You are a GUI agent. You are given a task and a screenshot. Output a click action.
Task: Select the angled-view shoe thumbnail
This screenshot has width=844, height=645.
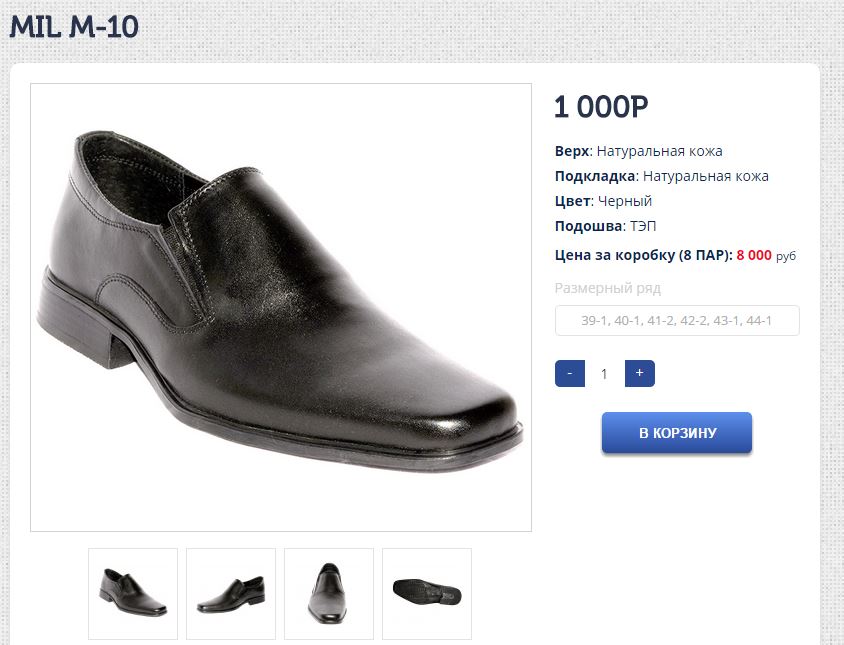point(133,593)
